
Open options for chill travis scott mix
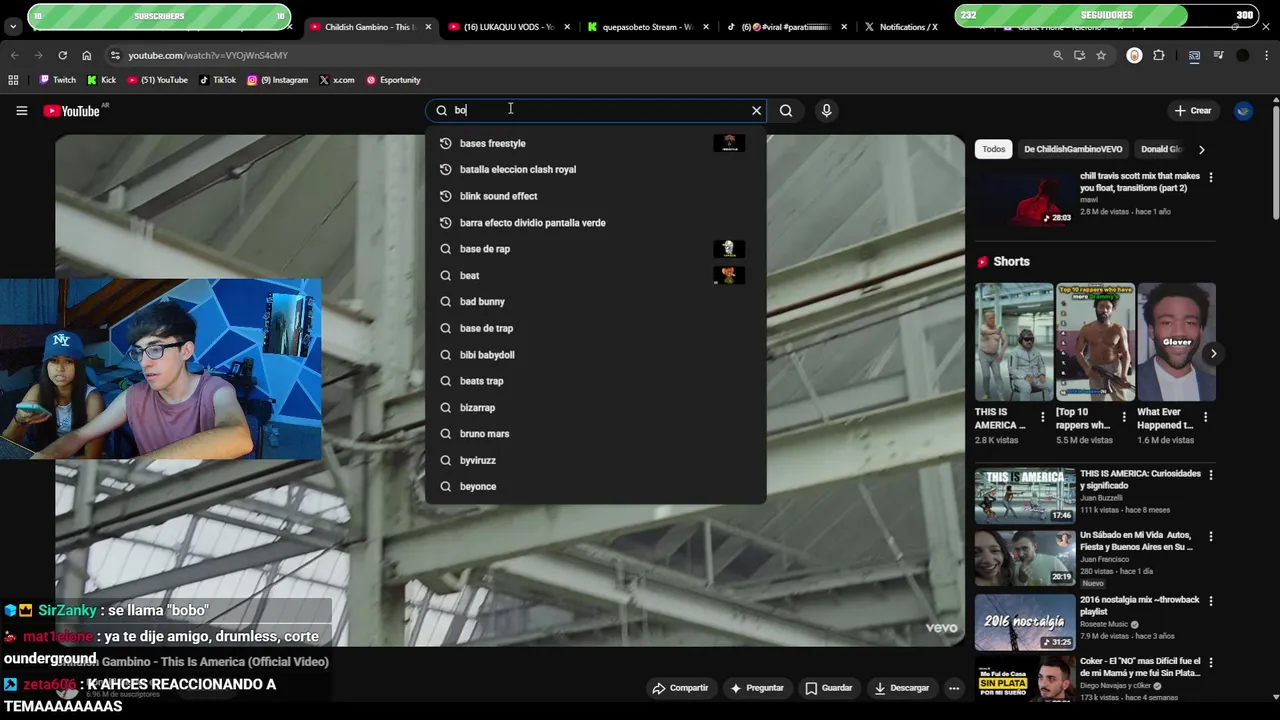pos(1211,177)
